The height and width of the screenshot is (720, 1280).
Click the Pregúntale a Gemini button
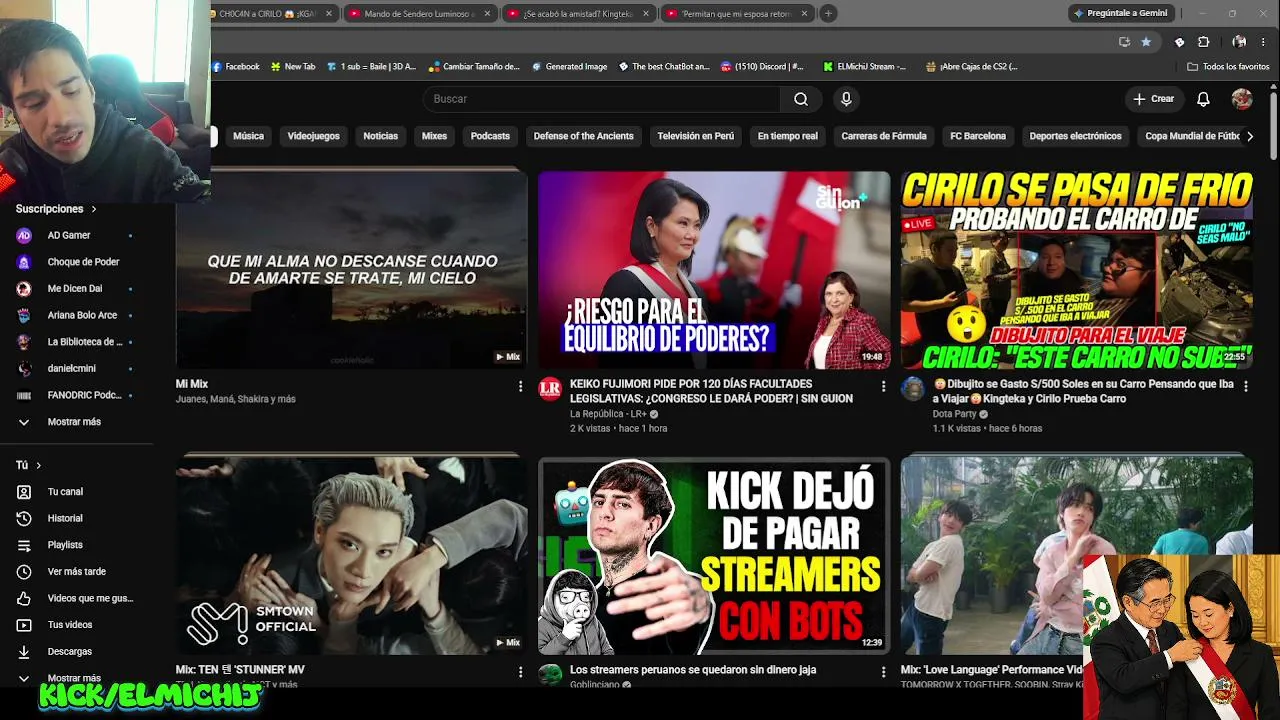tap(1120, 13)
